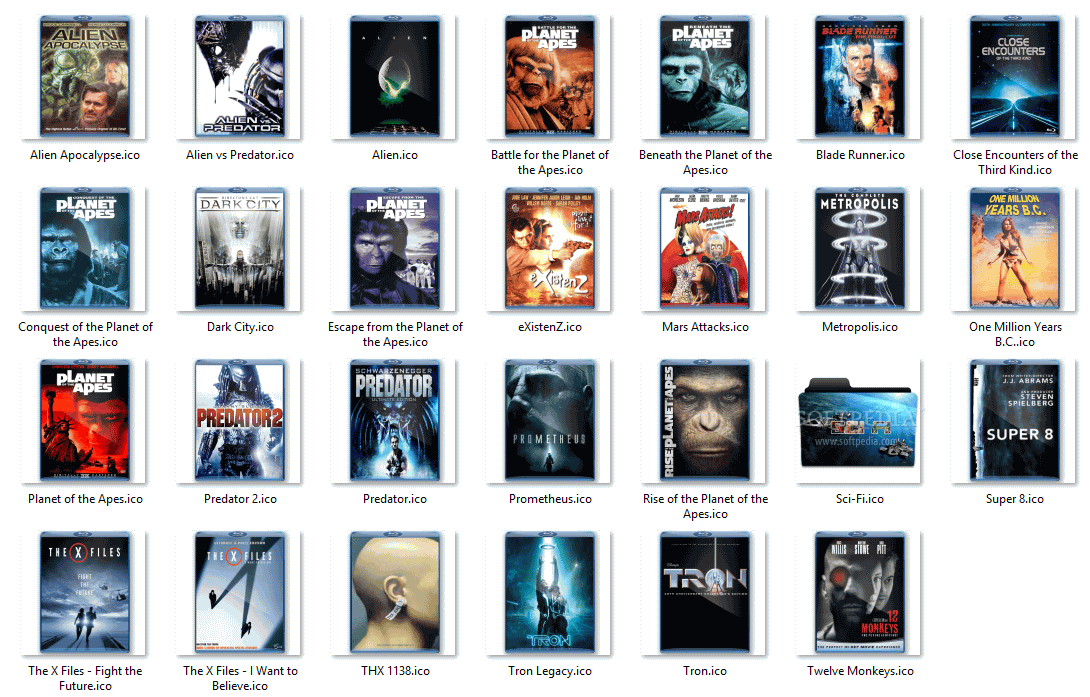This screenshot has height=697, width=1090.
Task: Click the Metropolis.ico filename
Action: pyautogui.click(x=860, y=327)
